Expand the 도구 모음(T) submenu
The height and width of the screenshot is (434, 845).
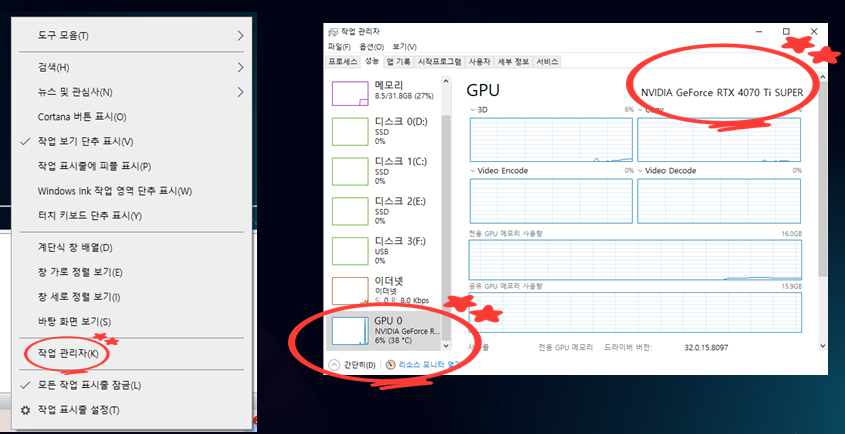tap(131, 36)
